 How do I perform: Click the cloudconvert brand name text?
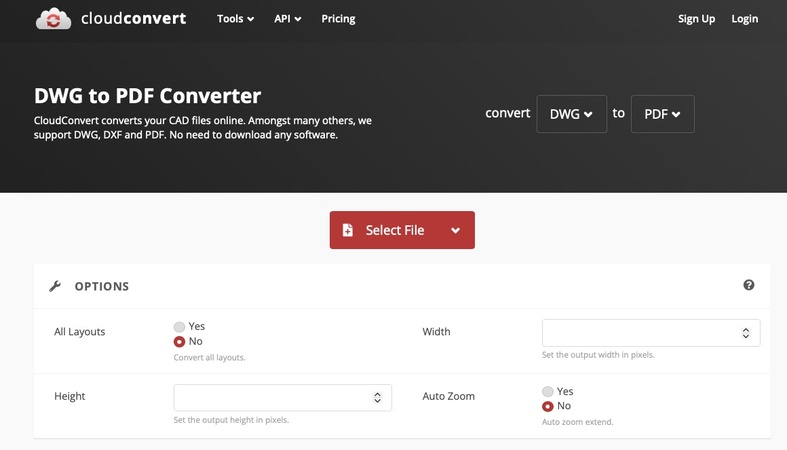134,19
